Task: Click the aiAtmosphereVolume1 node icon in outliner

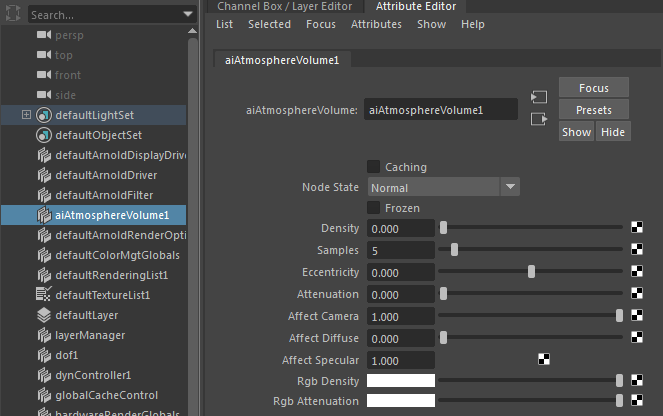Action: [44, 215]
